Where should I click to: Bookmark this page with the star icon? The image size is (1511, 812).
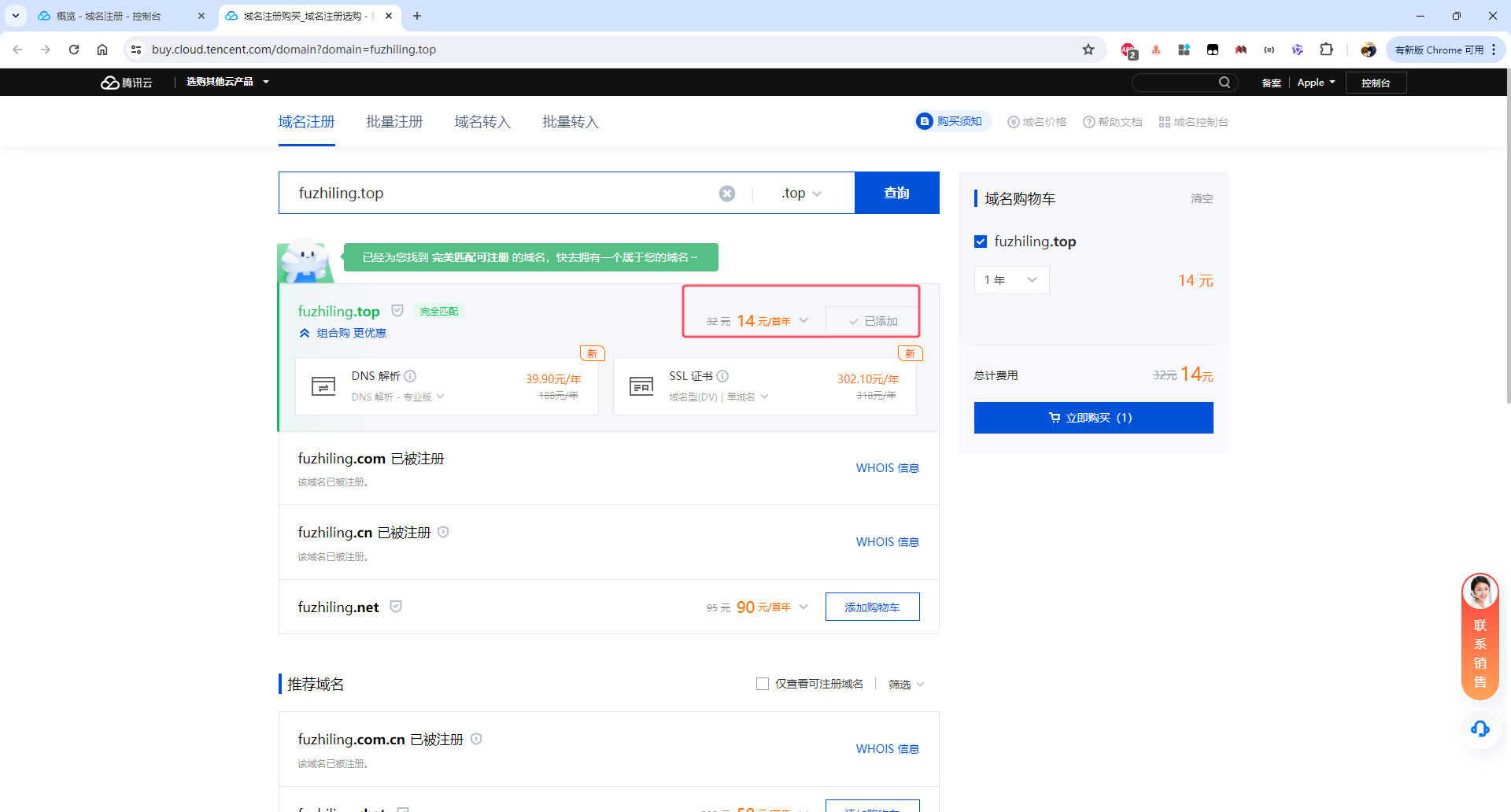(x=1088, y=50)
